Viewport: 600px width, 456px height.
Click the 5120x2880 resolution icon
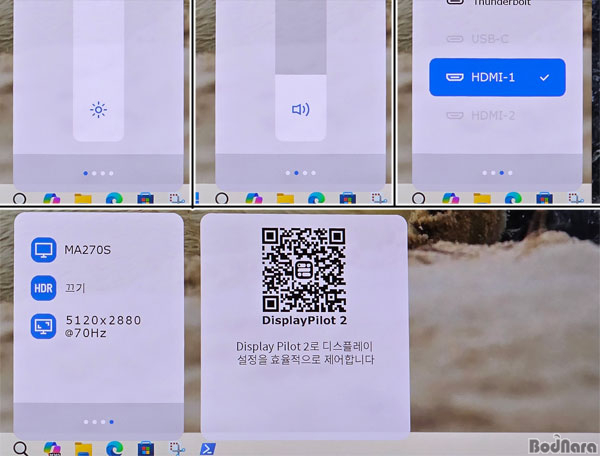(x=43, y=326)
